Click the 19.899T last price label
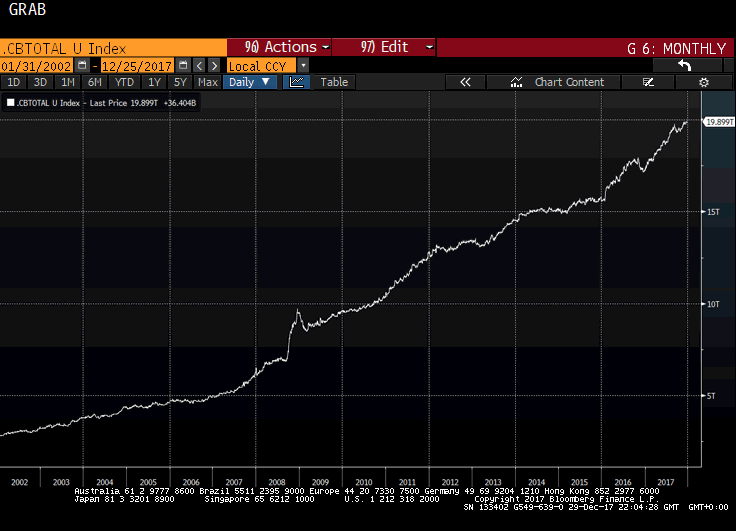This screenshot has width=736, height=531. [719, 122]
